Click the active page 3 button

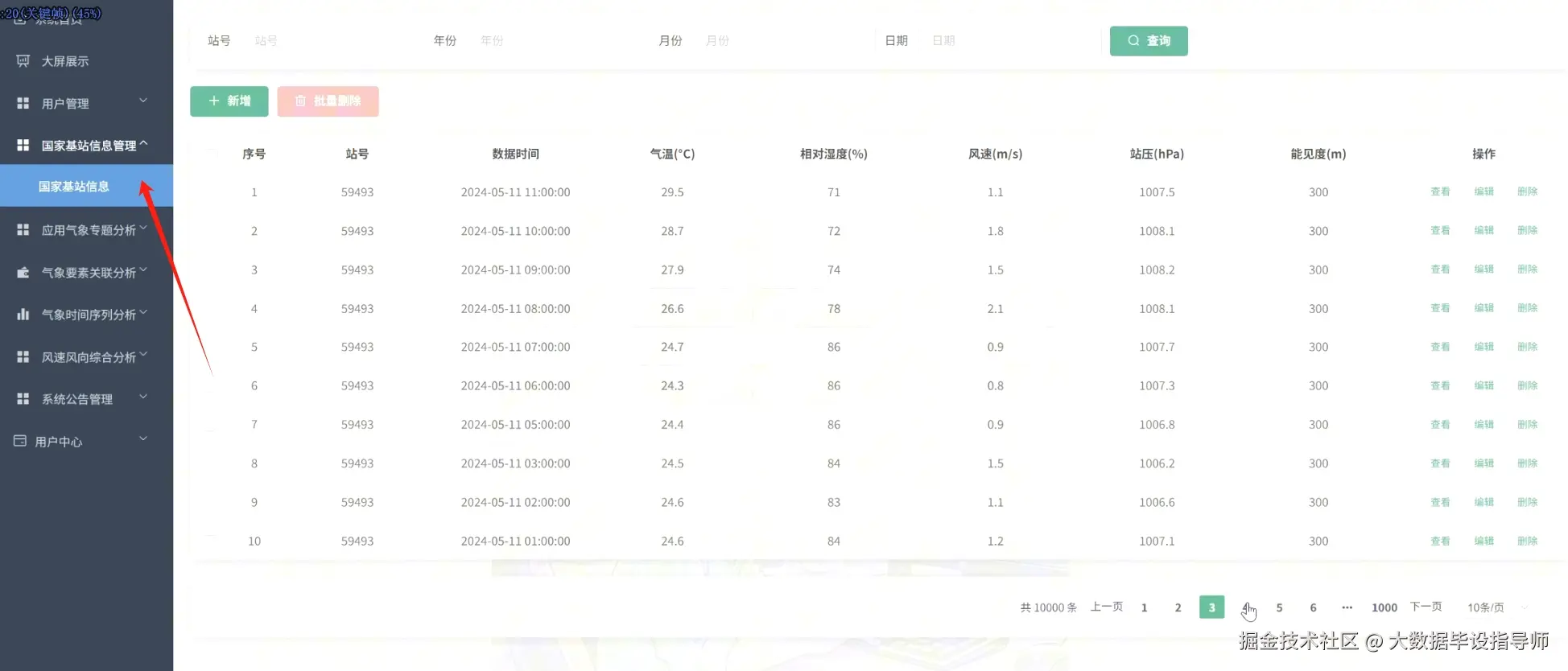[x=1211, y=607]
